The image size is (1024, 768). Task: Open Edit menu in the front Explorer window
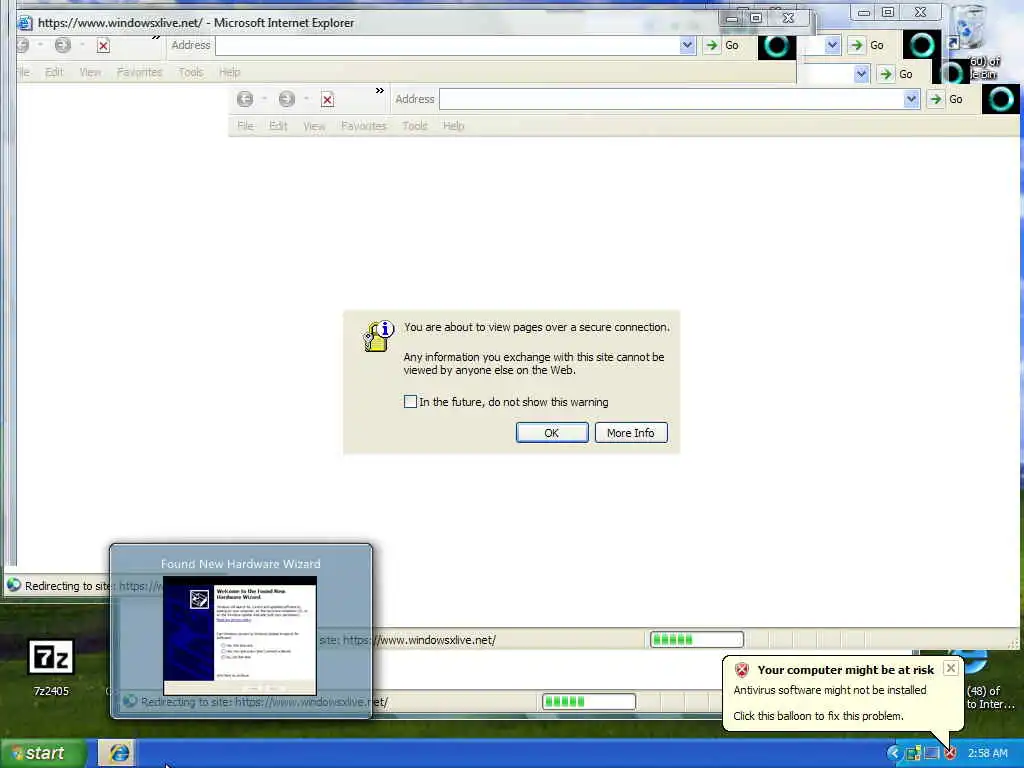click(x=278, y=126)
